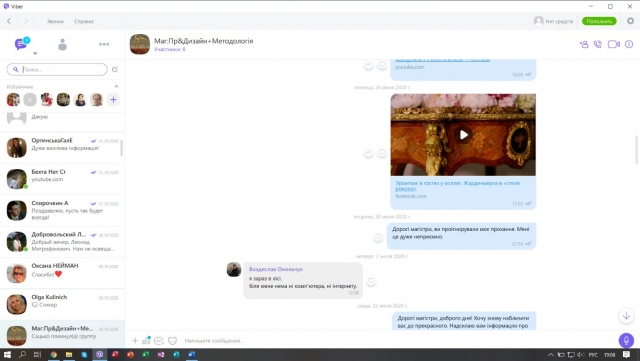Collapse the Избранные favorites section
The height and width of the screenshot is (361, 640).
click(116, 87)
